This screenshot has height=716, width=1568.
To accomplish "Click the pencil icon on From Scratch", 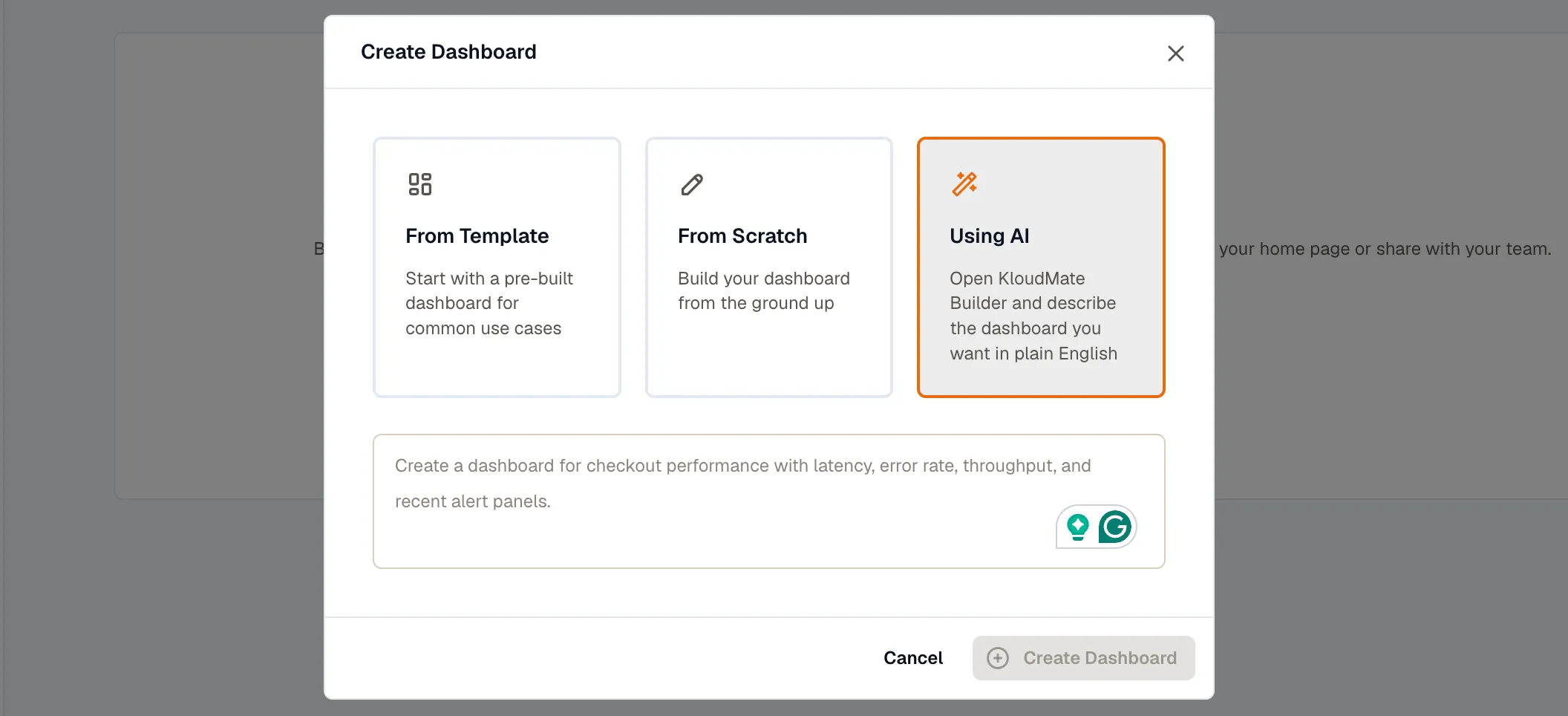I will click(x=692, y=184).
